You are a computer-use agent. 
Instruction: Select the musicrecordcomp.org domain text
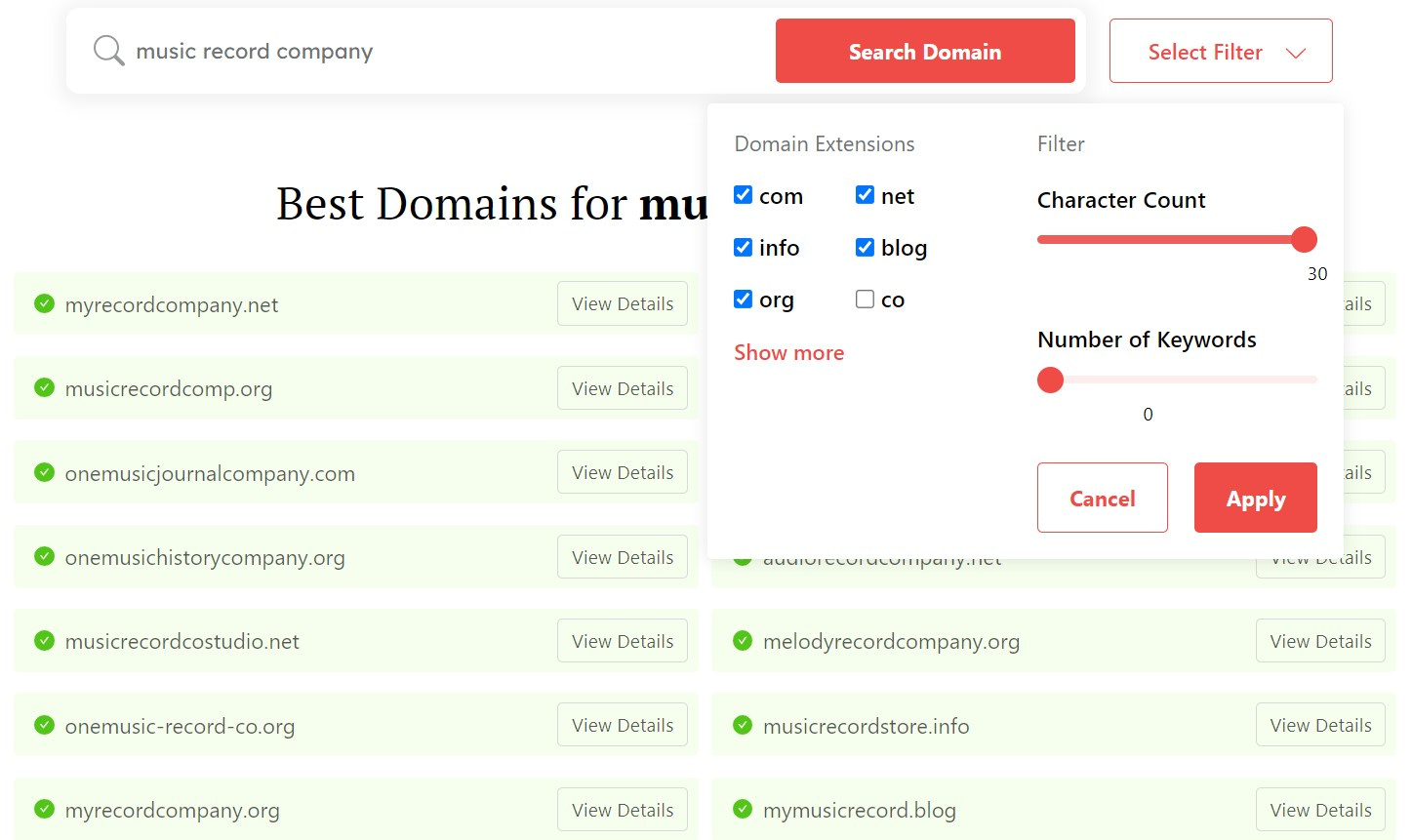(x=169, y=388)
